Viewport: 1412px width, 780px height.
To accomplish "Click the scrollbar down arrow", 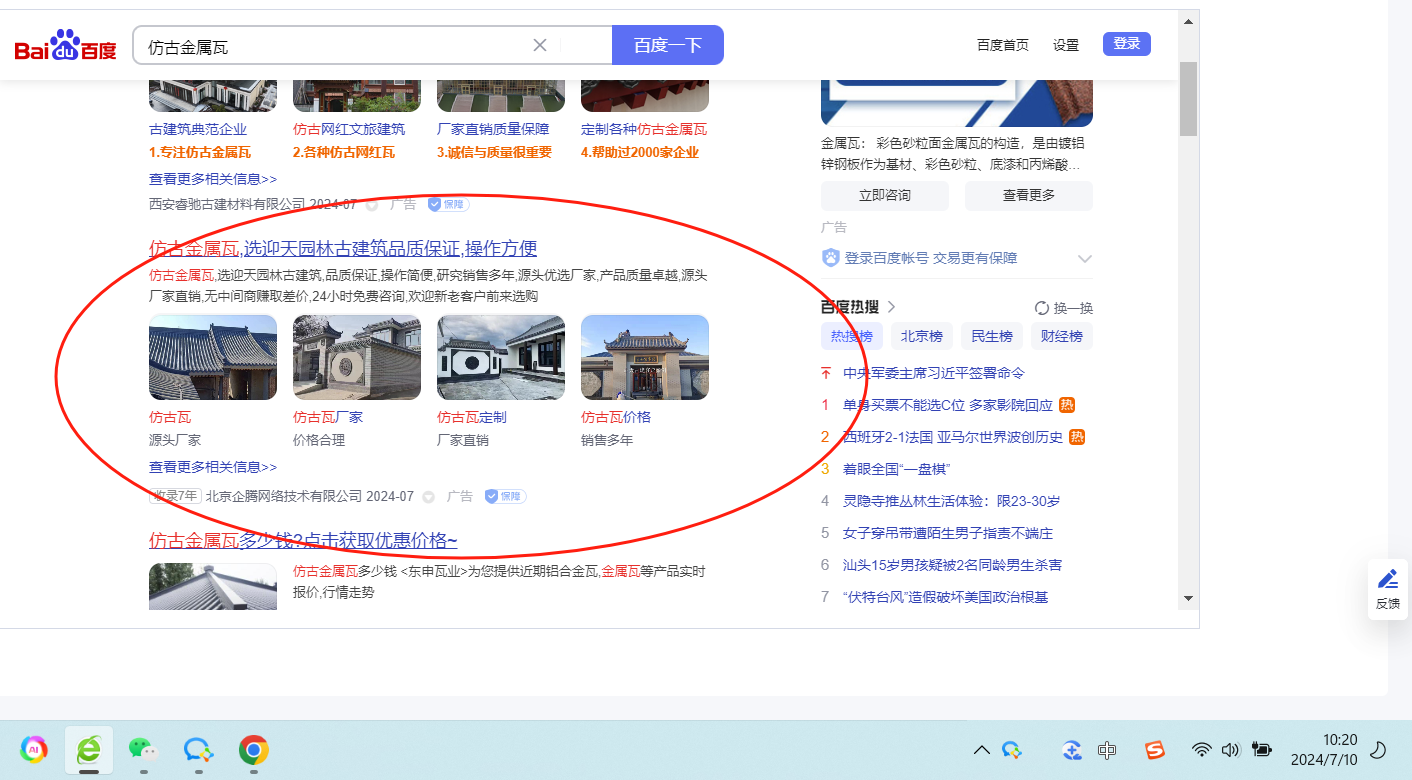I will click(1188, 598).
